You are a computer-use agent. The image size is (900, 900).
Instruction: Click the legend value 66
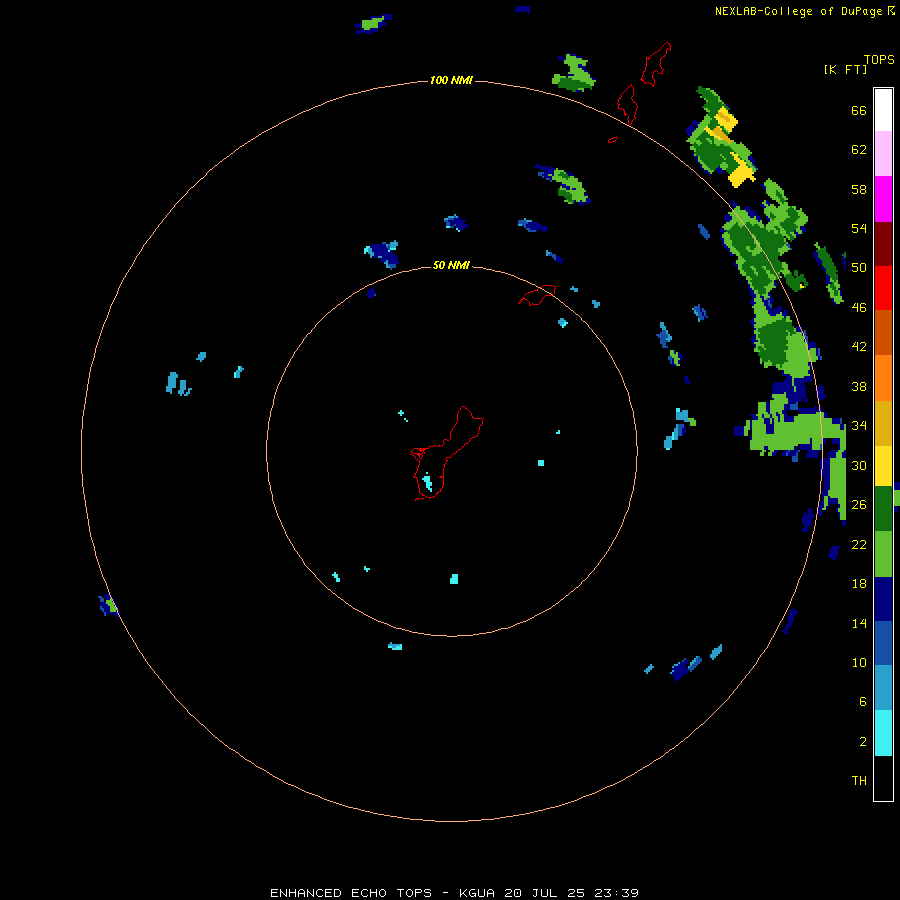pyautogui.click(x=859, y=110)
